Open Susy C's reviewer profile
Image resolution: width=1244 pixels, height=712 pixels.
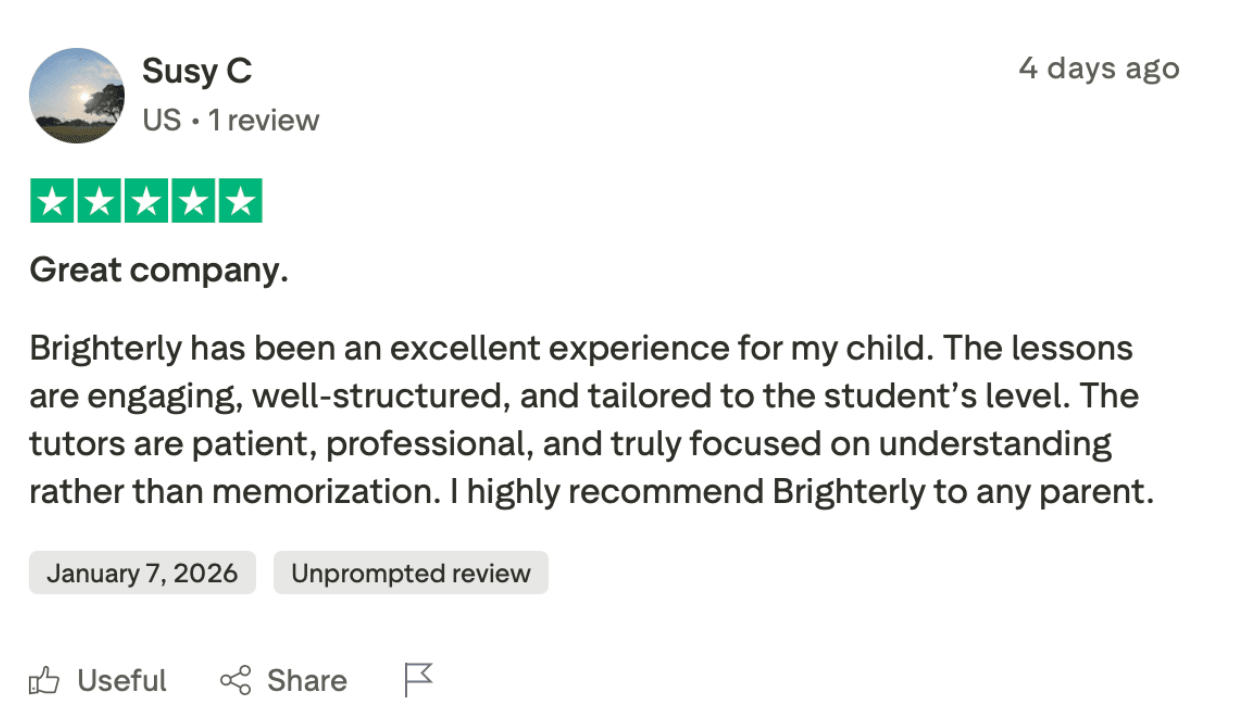(197, 71)
